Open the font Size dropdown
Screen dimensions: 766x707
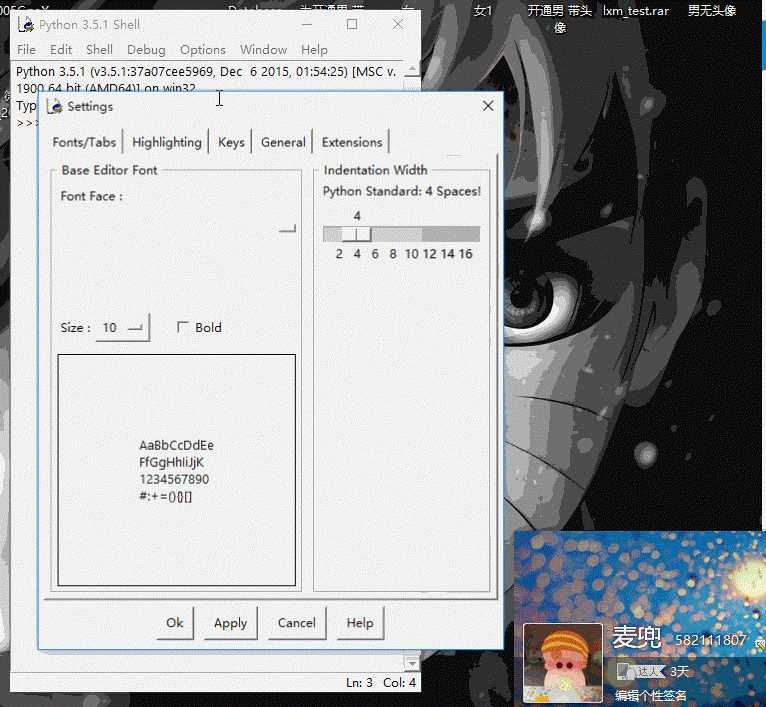coord(123,327)
